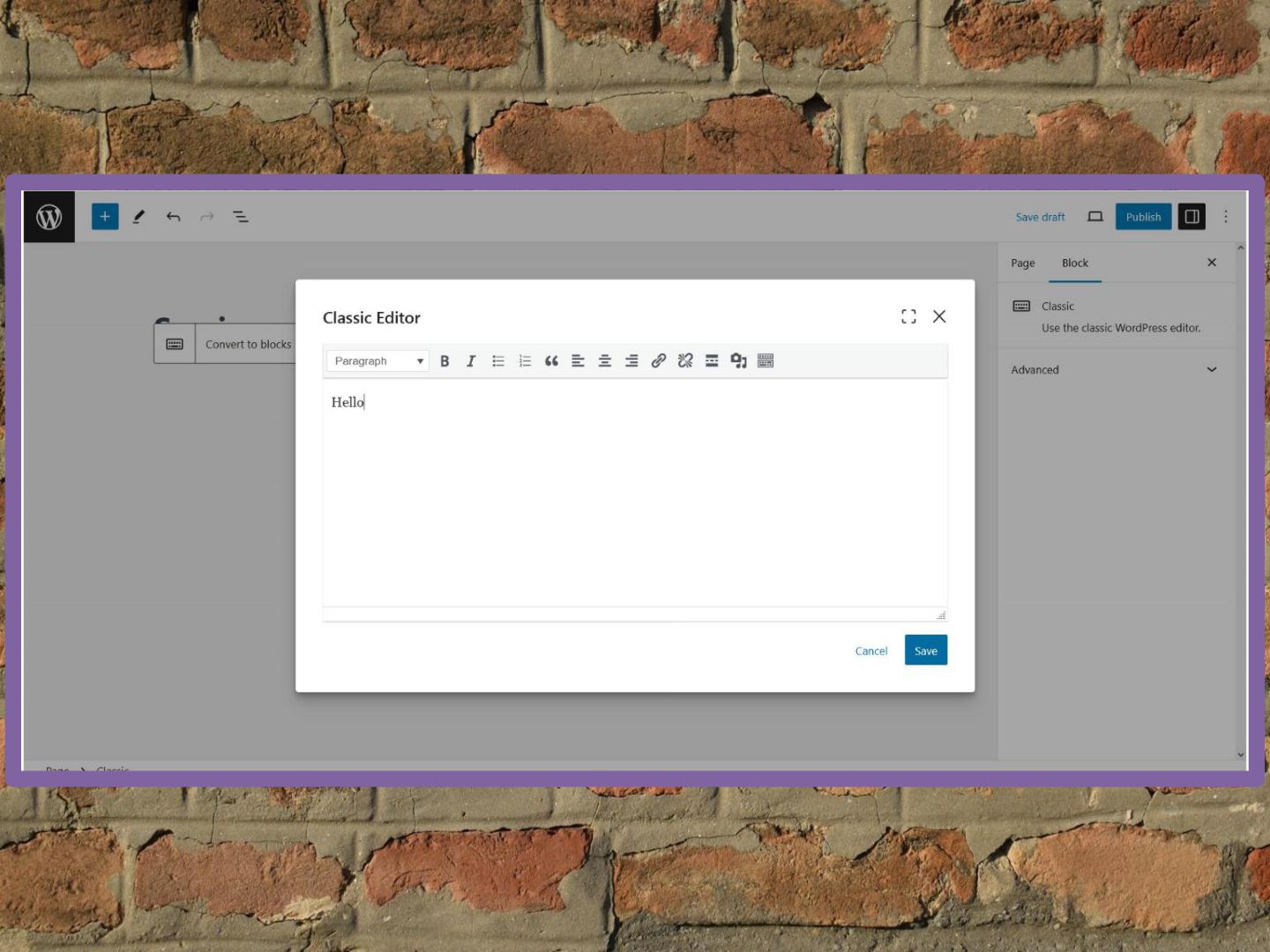Apply blockquote formatting
The width and height of the screenshot is (1270, 952).
point(551,361)
